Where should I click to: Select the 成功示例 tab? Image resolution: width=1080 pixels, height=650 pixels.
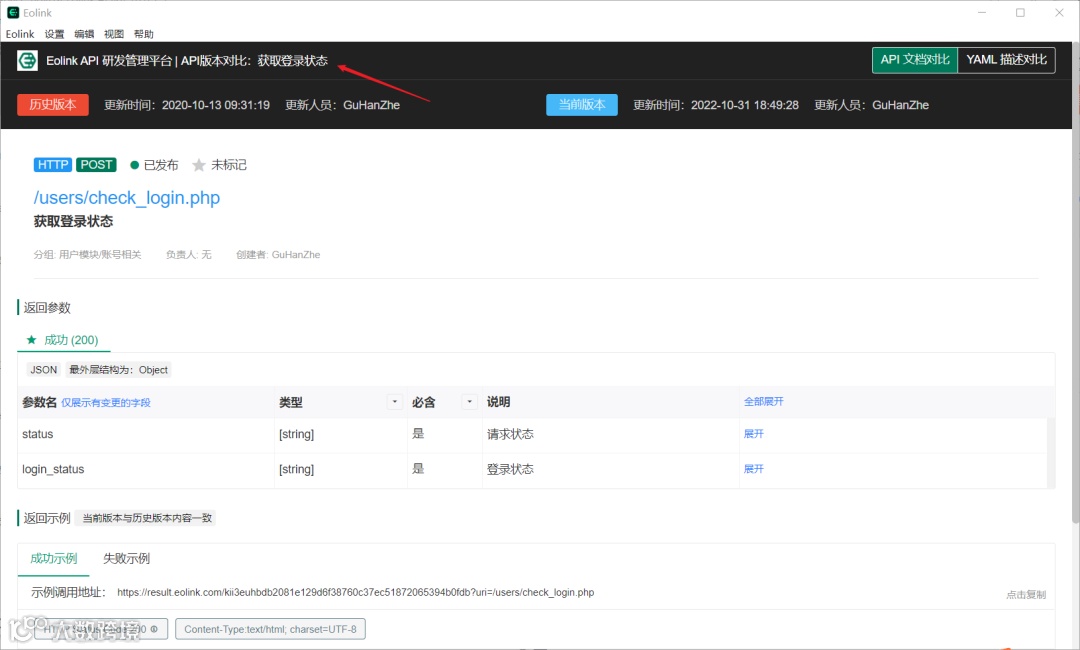(x=54, y=558)
